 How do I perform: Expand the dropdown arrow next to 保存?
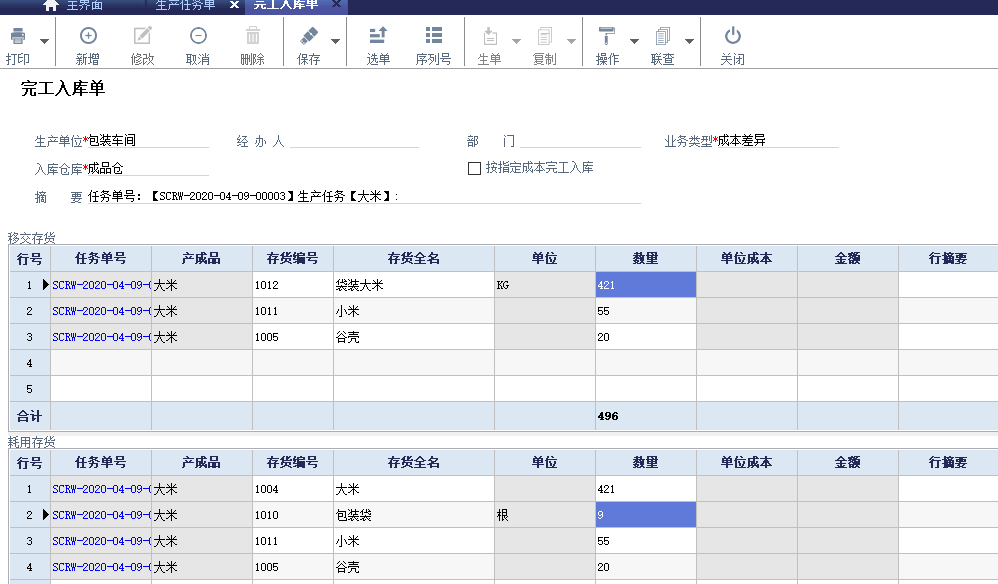point(335,42)
